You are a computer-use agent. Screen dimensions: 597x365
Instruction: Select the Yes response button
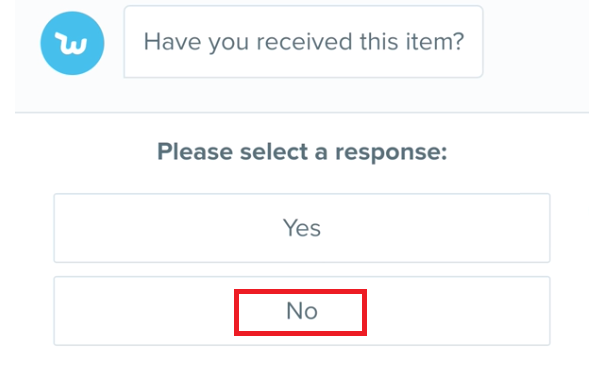[302, 228]
